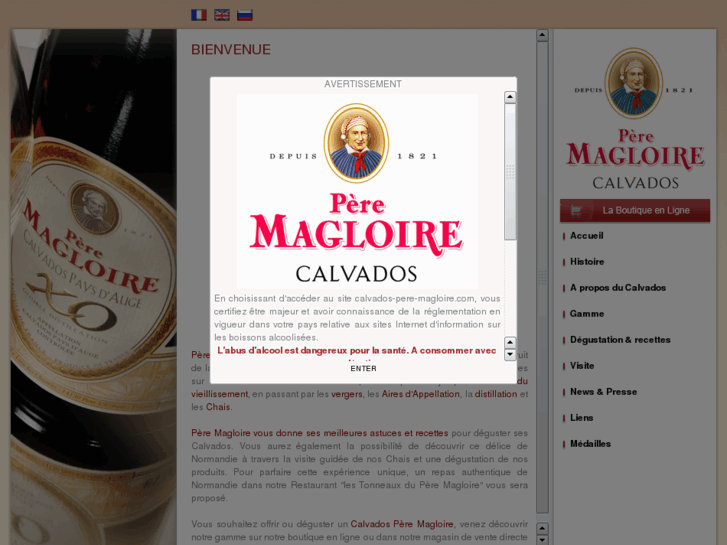Image resolution: width=727 pixels, height=545 pixels.
Task: Open Calvados Père Magloire link
Action: (402, 524)
